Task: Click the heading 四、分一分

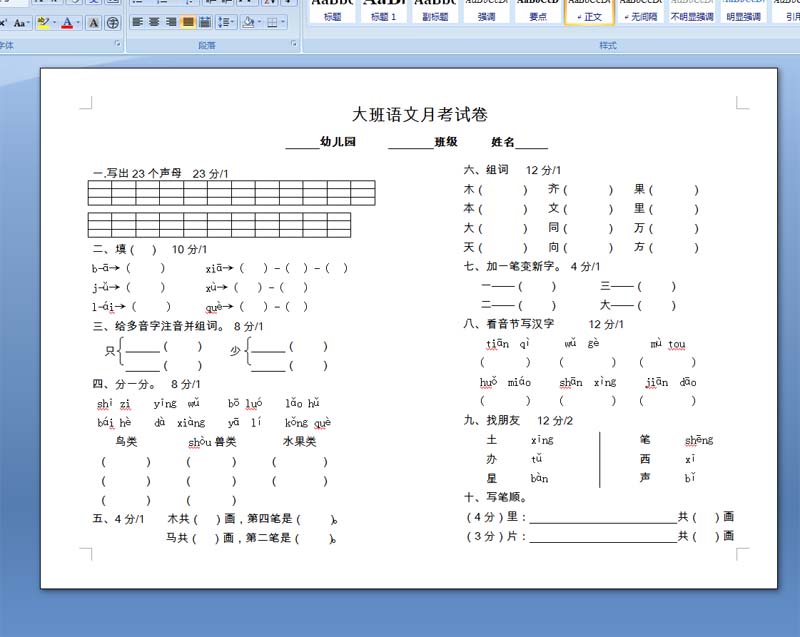Action: [124, 384]
